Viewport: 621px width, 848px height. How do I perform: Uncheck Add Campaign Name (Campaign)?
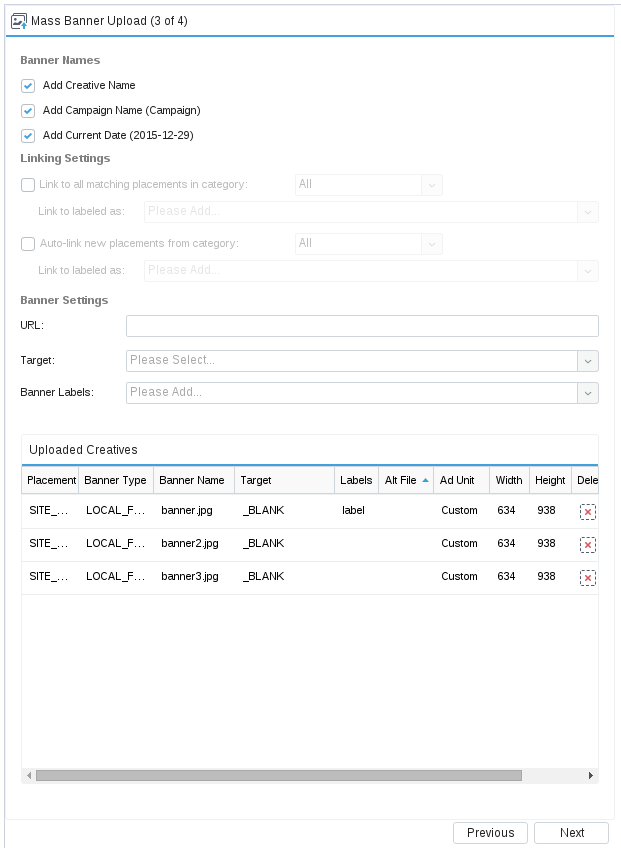28,110
